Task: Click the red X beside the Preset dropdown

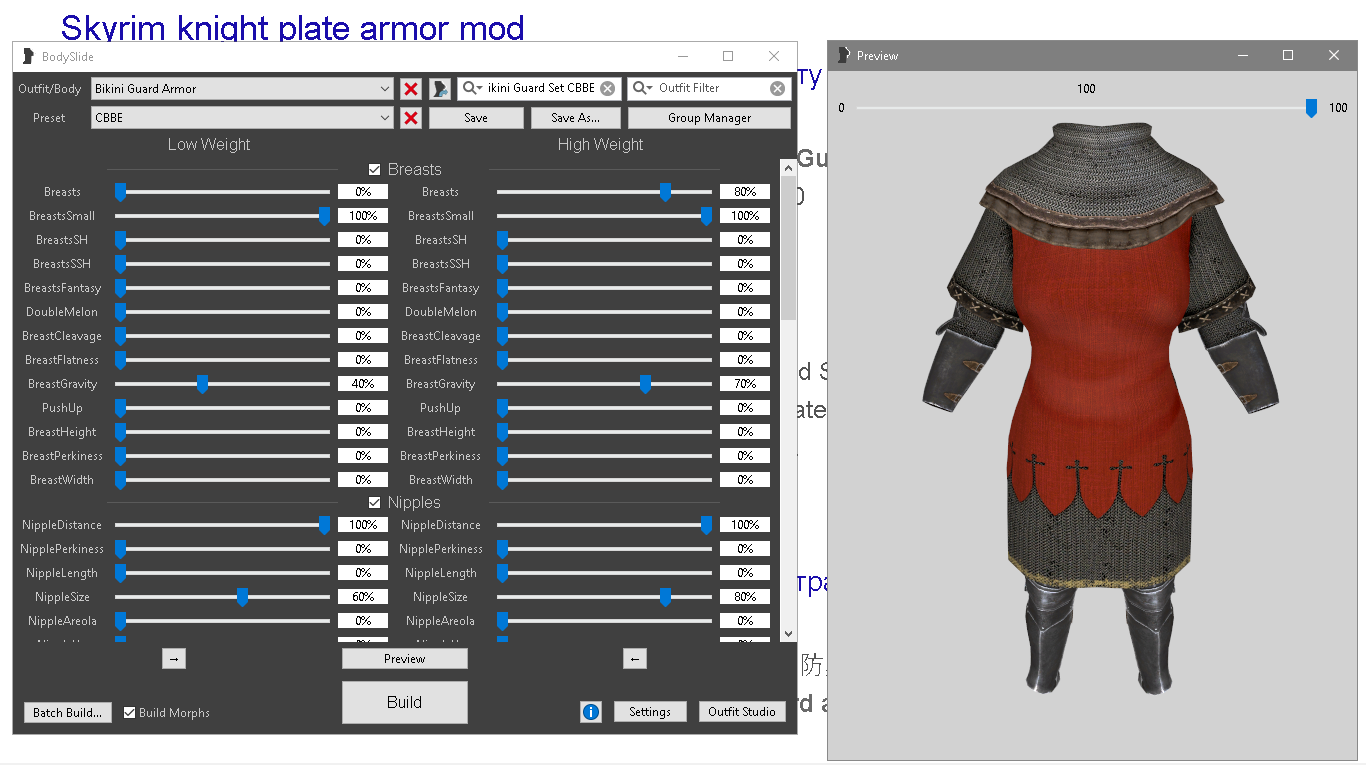Action: (411, 118)
